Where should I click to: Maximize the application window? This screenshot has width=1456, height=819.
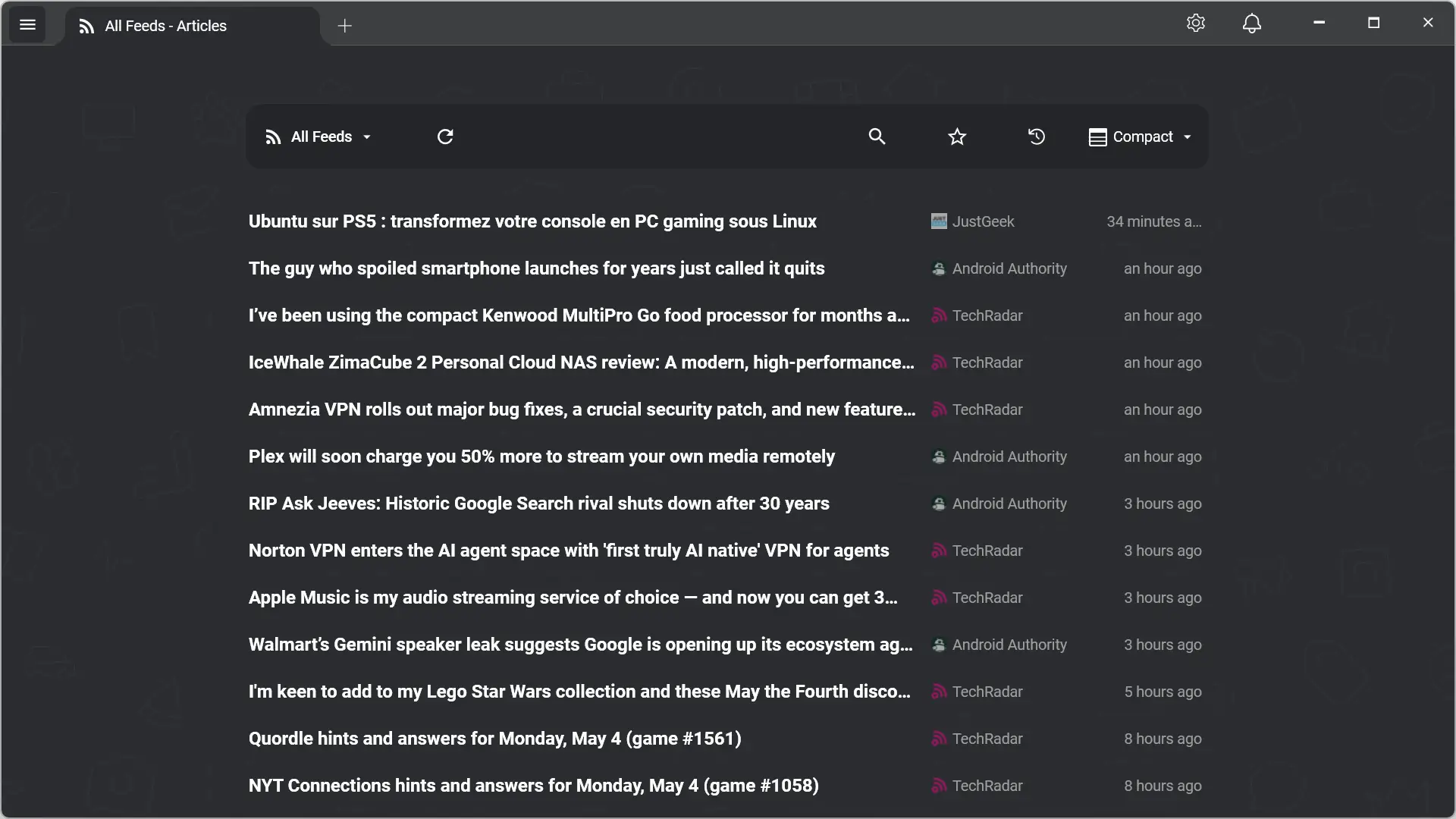pos(1373,23)
